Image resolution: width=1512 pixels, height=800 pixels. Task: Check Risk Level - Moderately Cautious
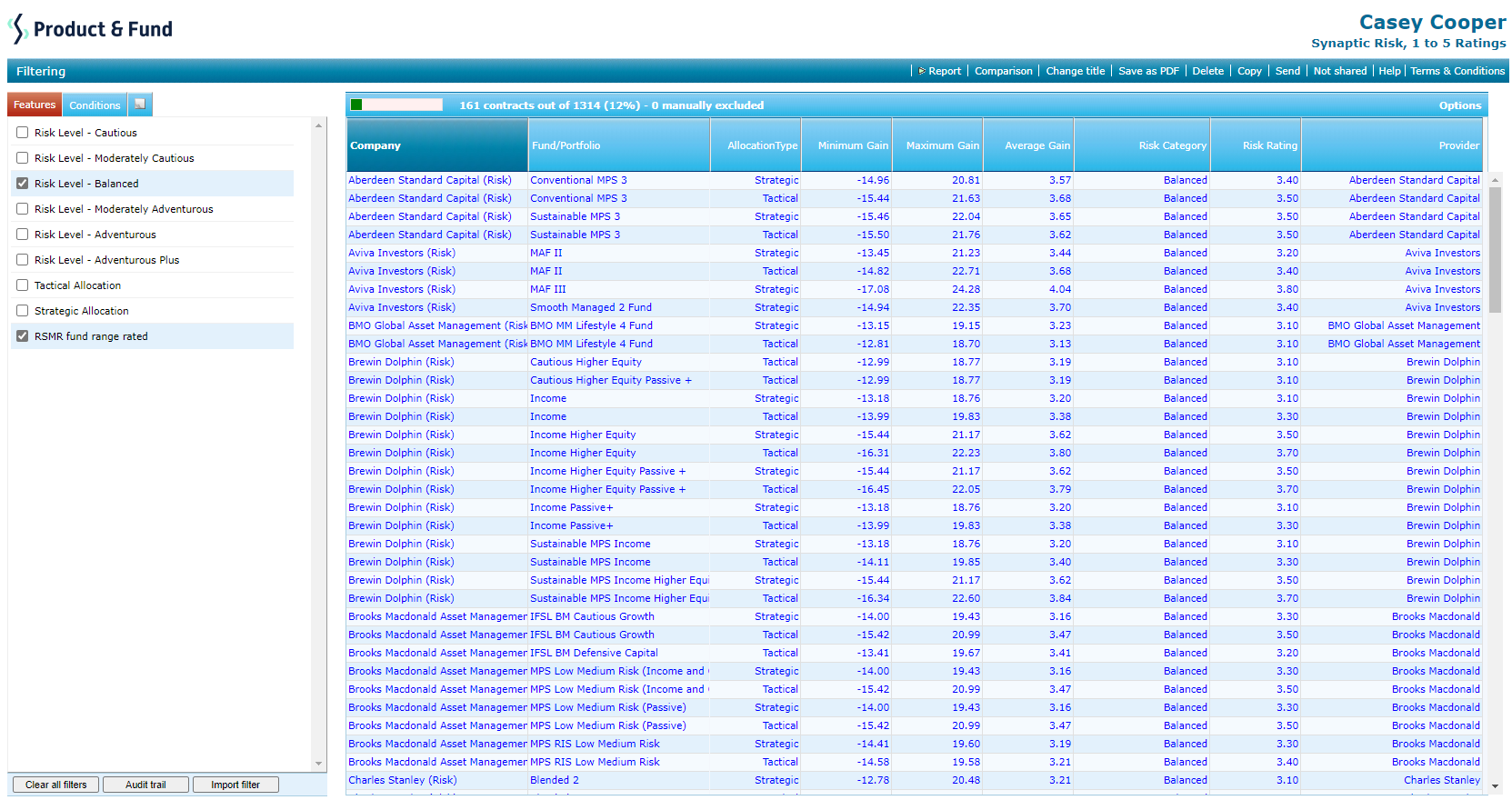(x=23, y=157)
